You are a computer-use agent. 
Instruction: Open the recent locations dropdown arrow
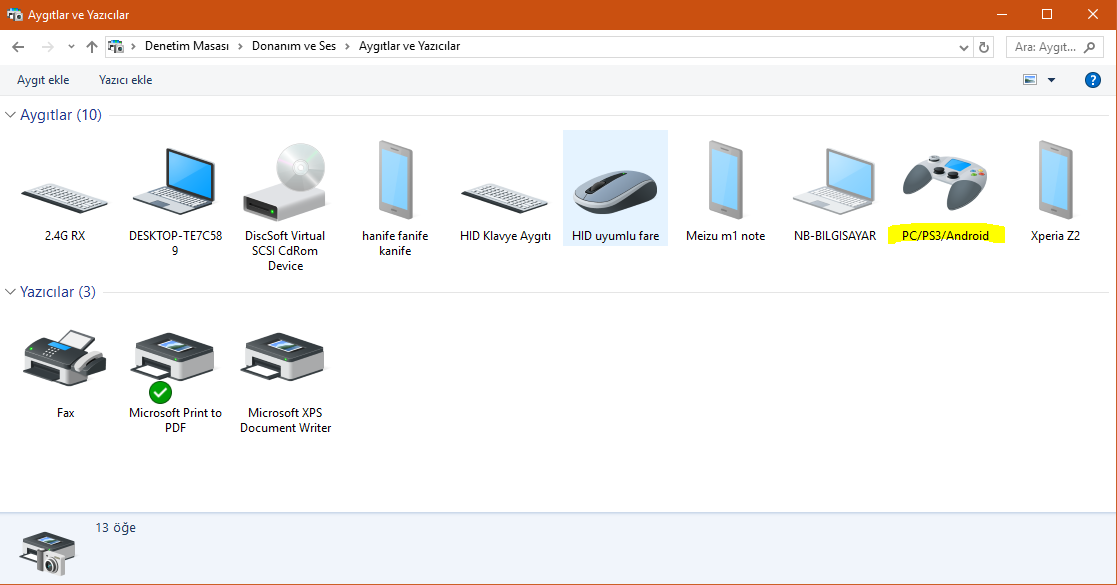pos(71,47)
